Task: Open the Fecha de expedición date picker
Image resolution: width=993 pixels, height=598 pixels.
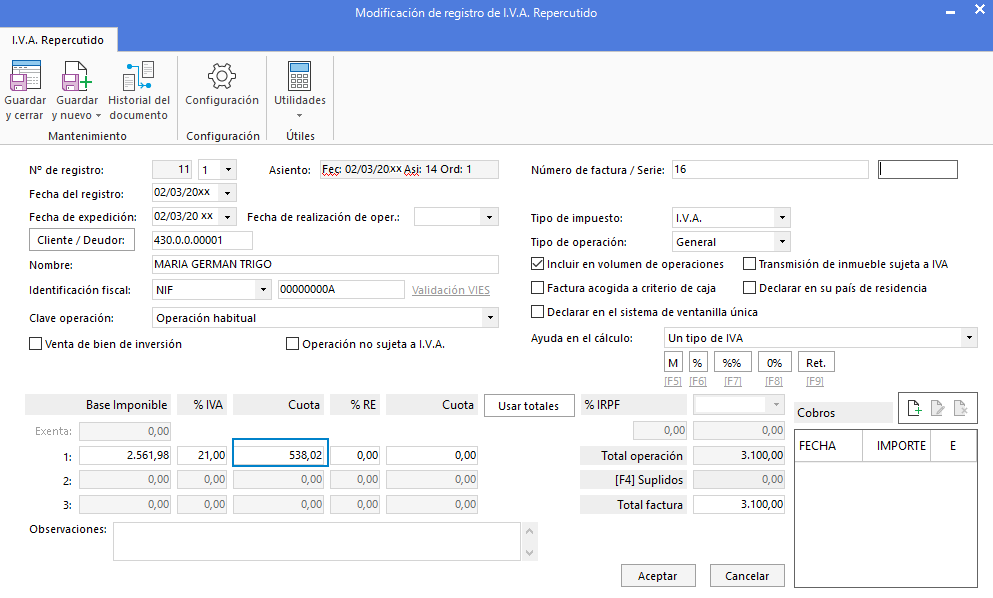Action: coord(227,217)
